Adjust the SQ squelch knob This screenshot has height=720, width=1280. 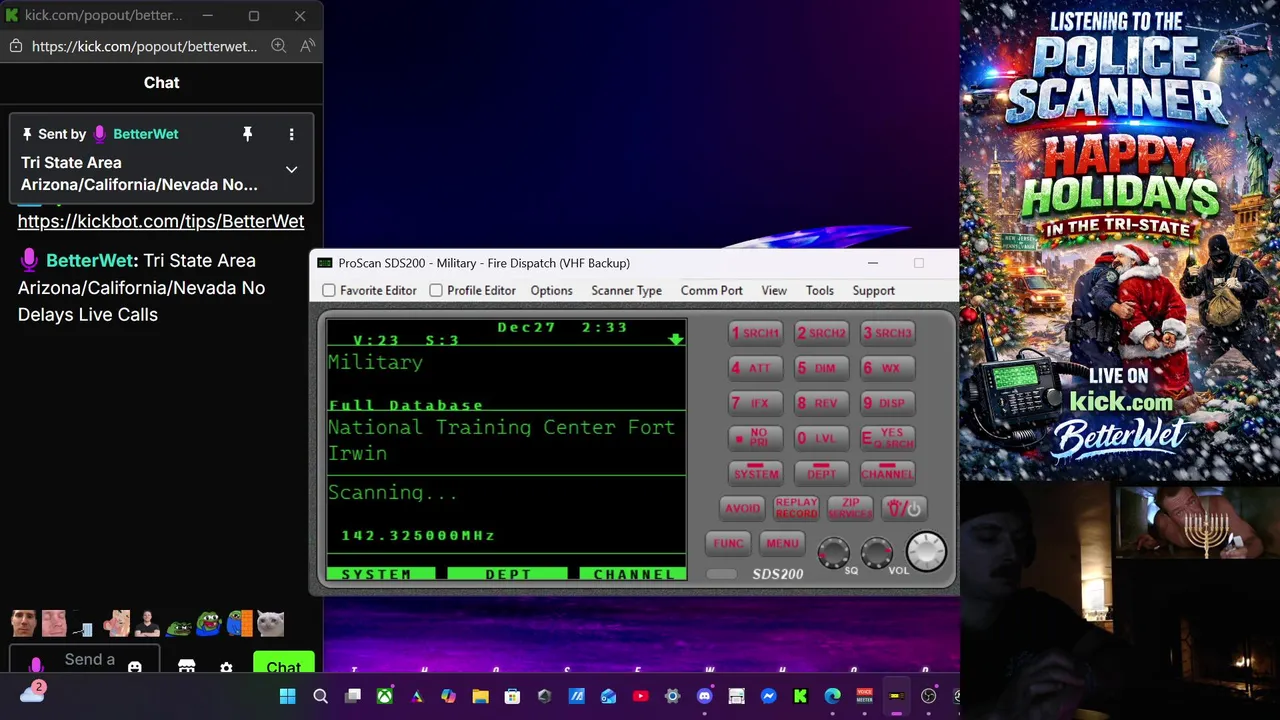833,552
